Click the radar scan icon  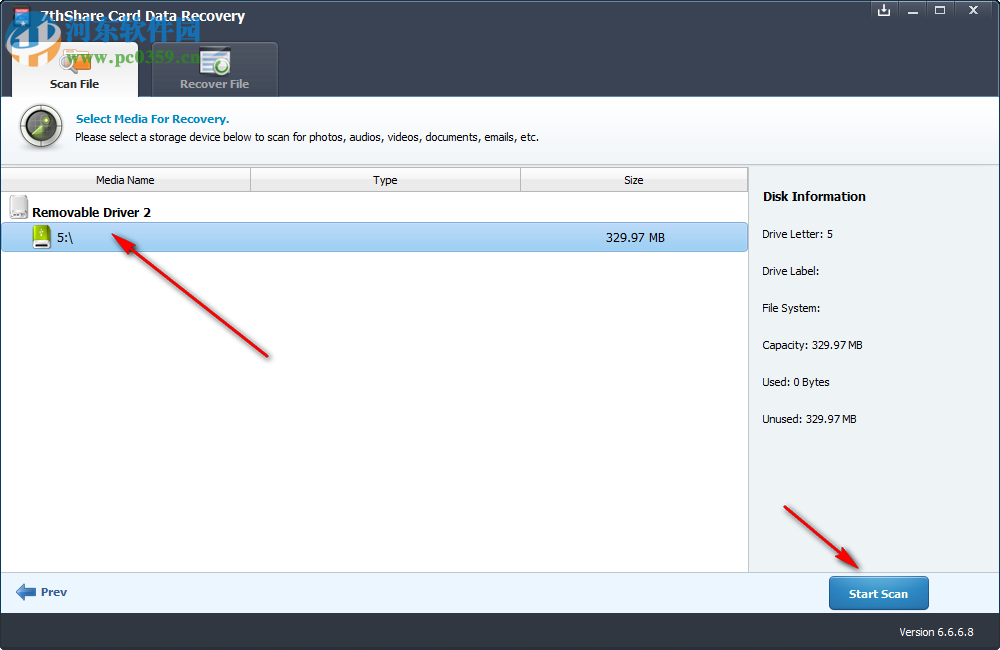[x=41, y=126]
